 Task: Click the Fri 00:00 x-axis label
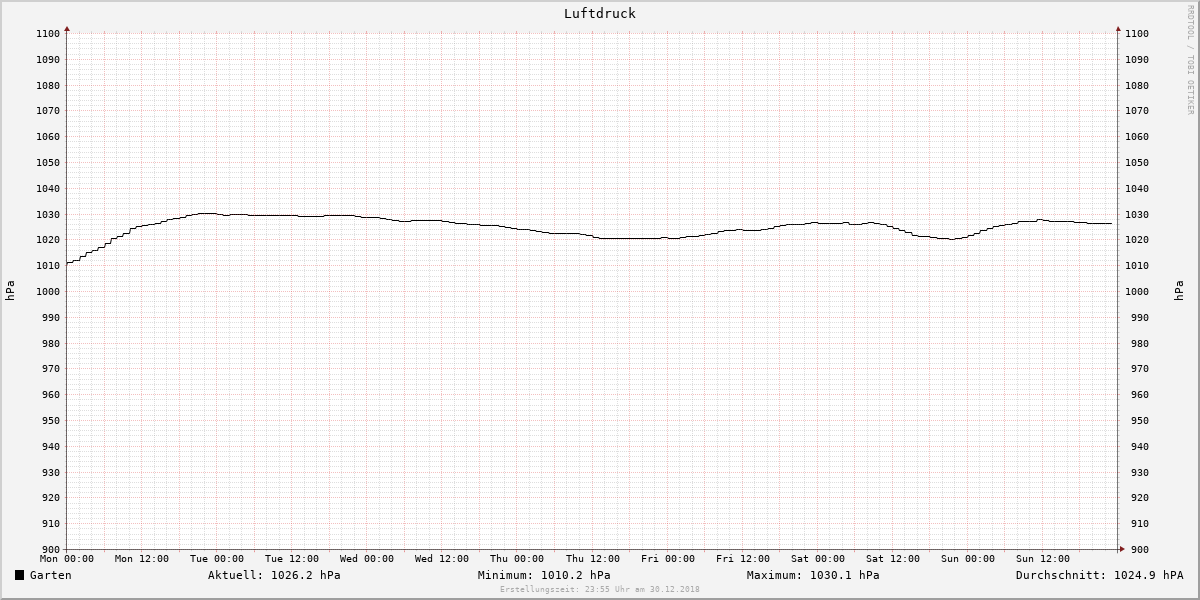click(x=668, y=559)
